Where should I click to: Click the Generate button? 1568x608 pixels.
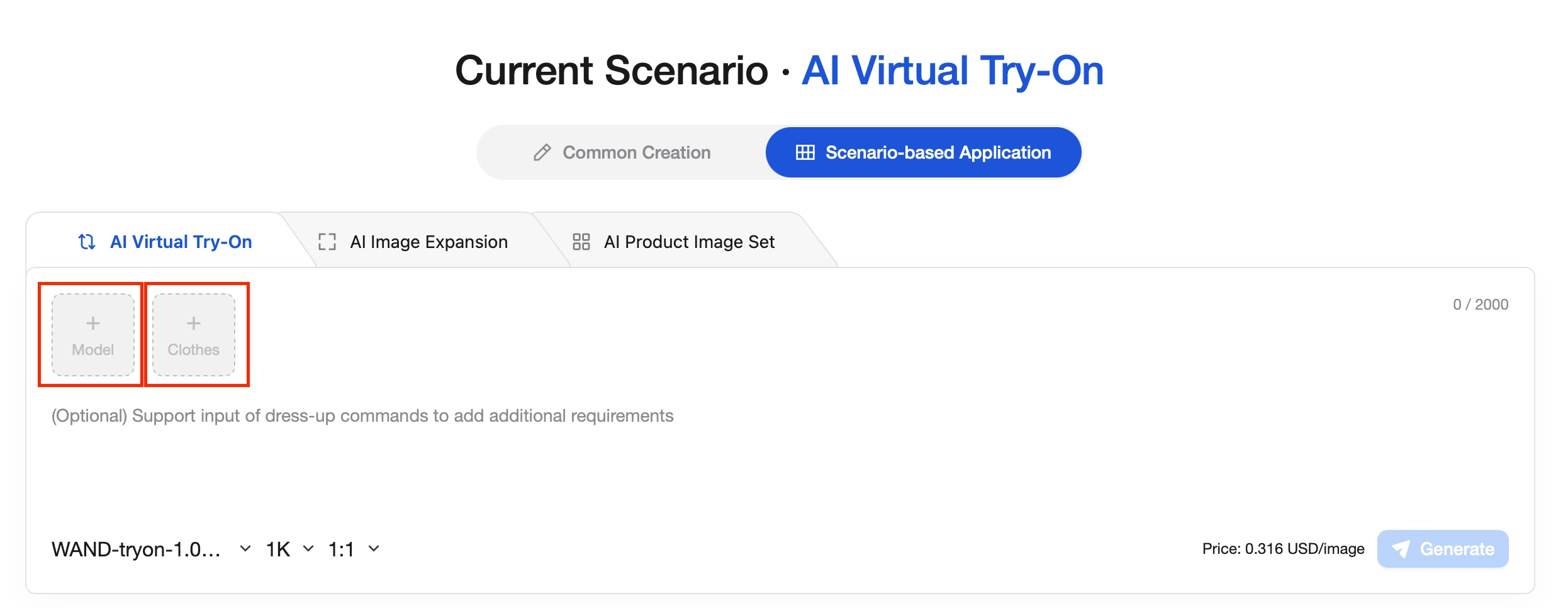(x=1443, y=549)
